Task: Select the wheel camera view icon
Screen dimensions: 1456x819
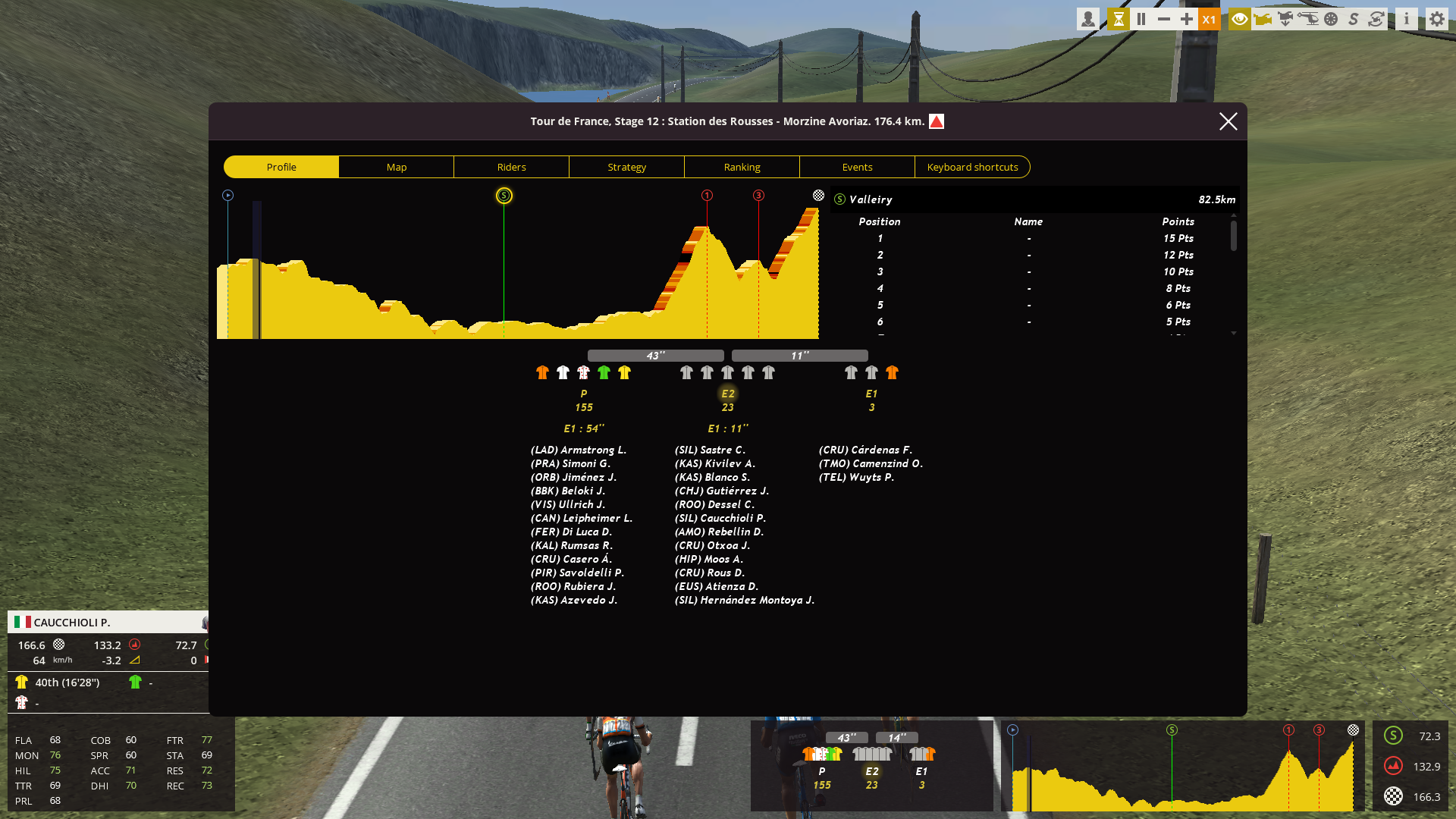Action: point(1331,19)
